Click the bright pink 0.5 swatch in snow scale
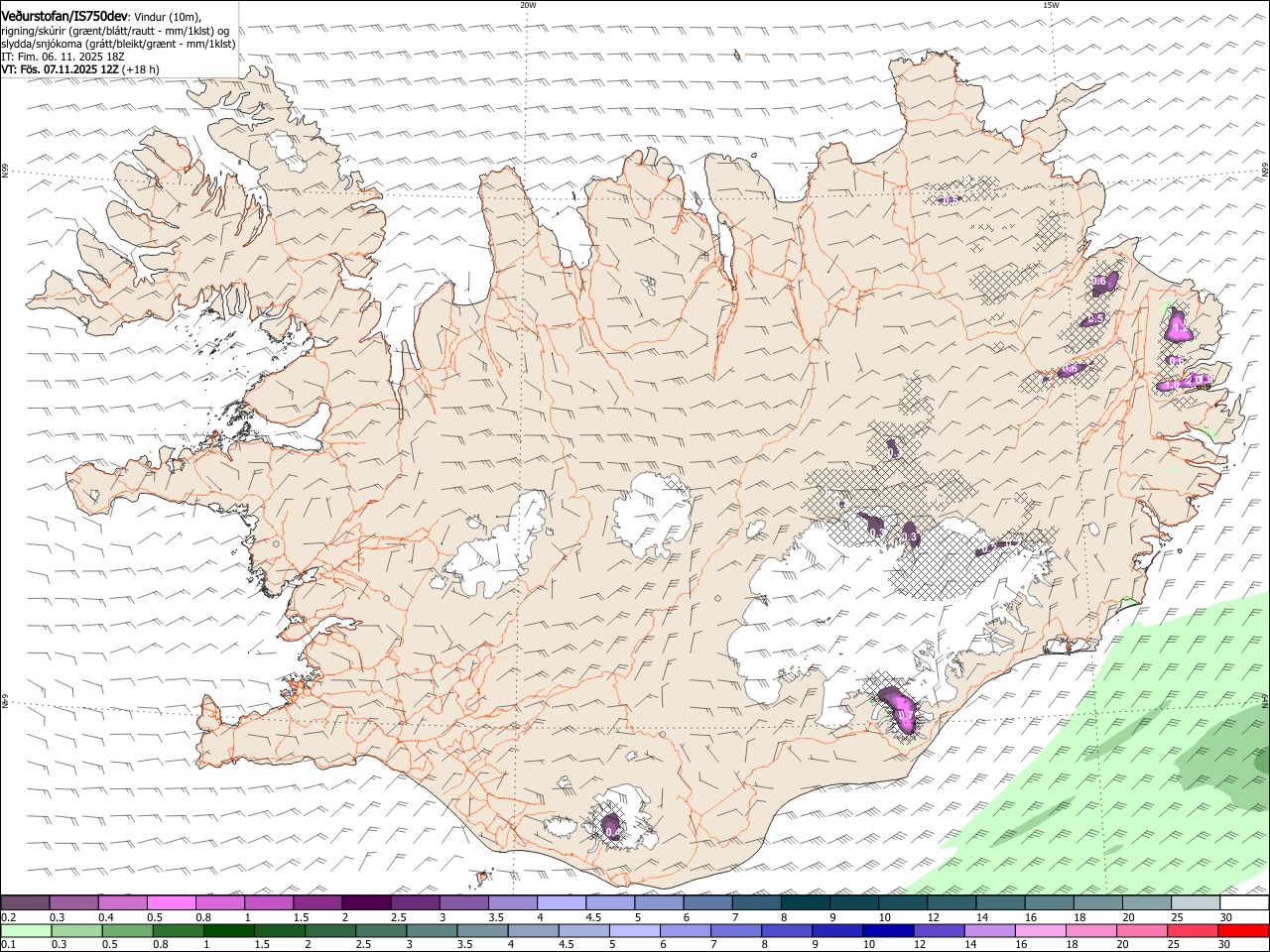This screenshot has width=1270, height=952. click(172, 902)
